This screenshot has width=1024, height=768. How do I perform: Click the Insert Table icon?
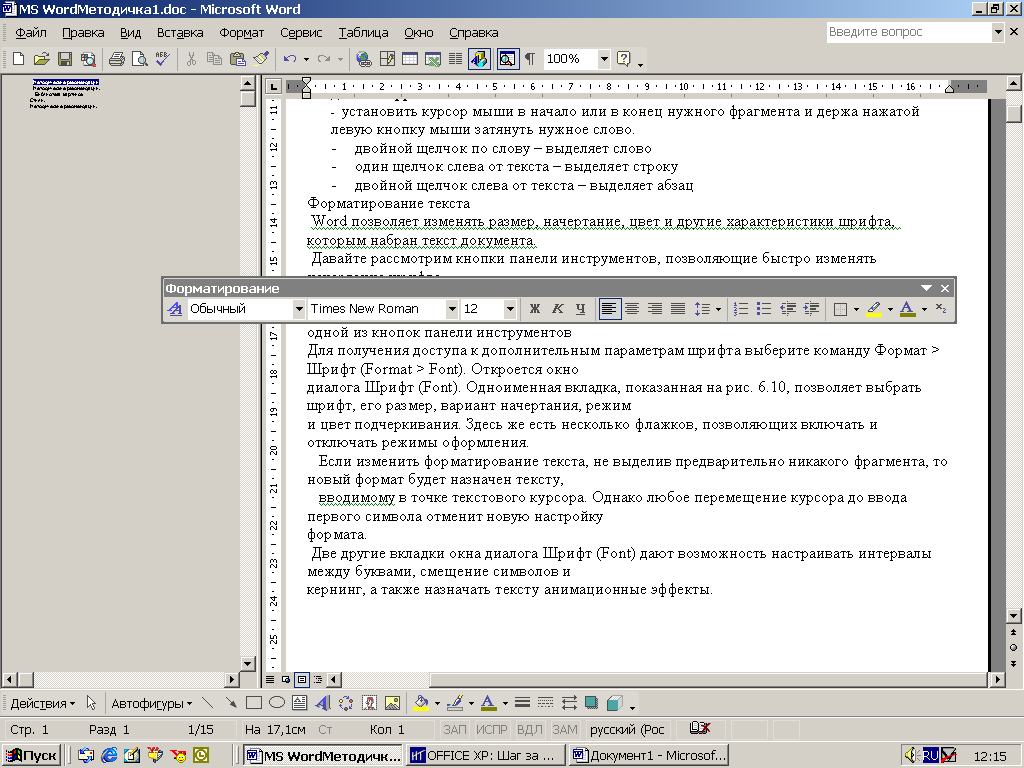pyautogui.click(x=409, y=59)
